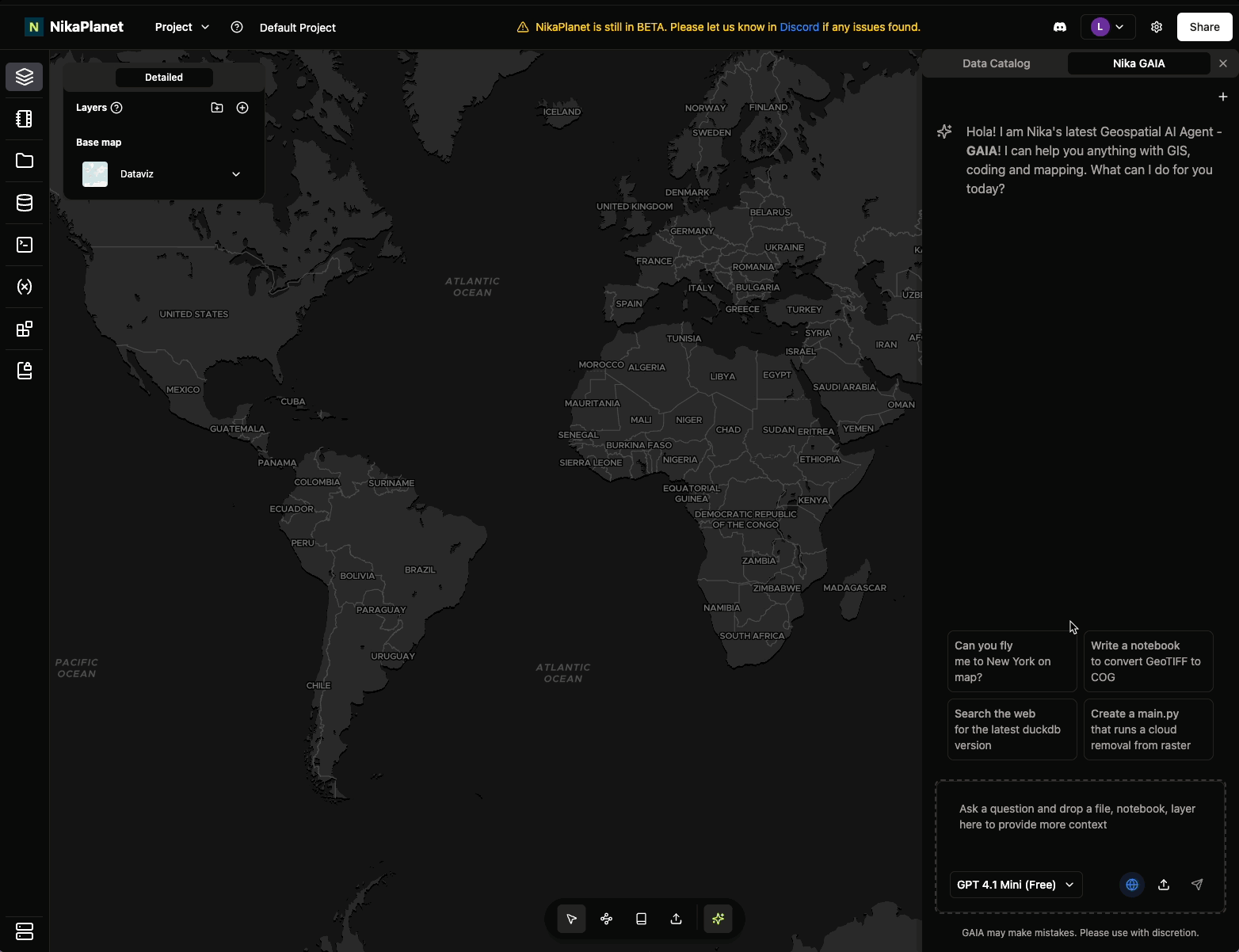The width and height of the screenshot is (1239, 952).
Task: Open the Layers panel in the sidebar
Action: tap(25, 77)
